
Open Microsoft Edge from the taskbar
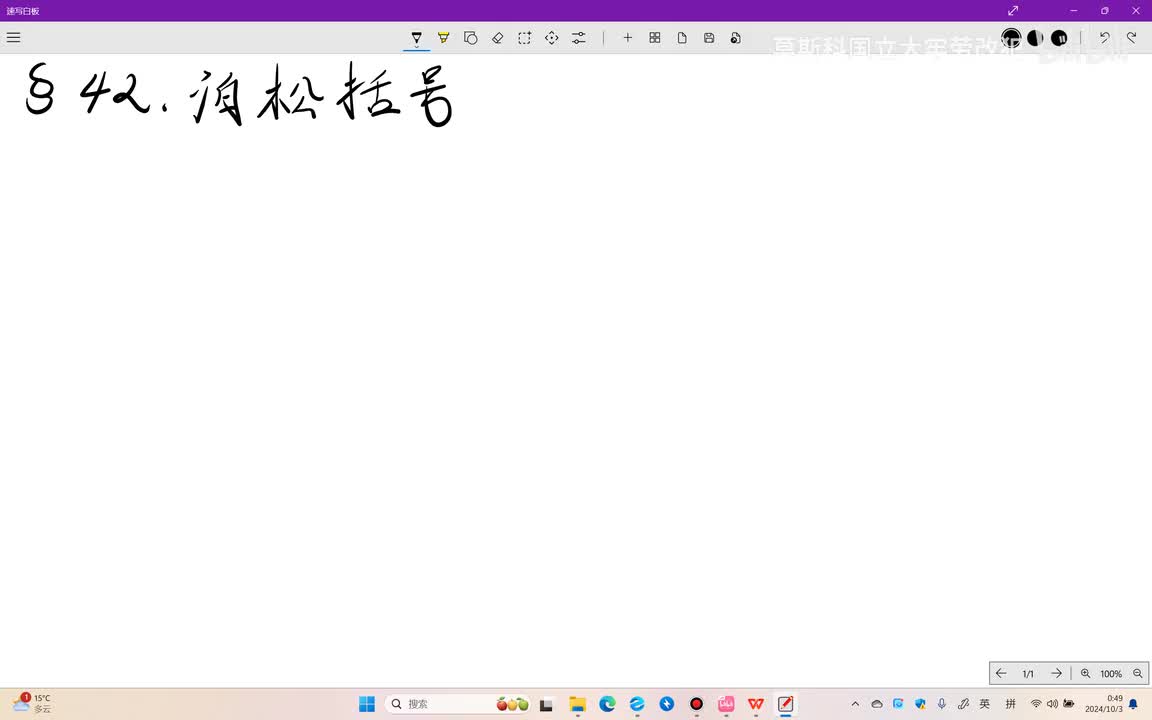pyautogui.click(x=607, y=704)
